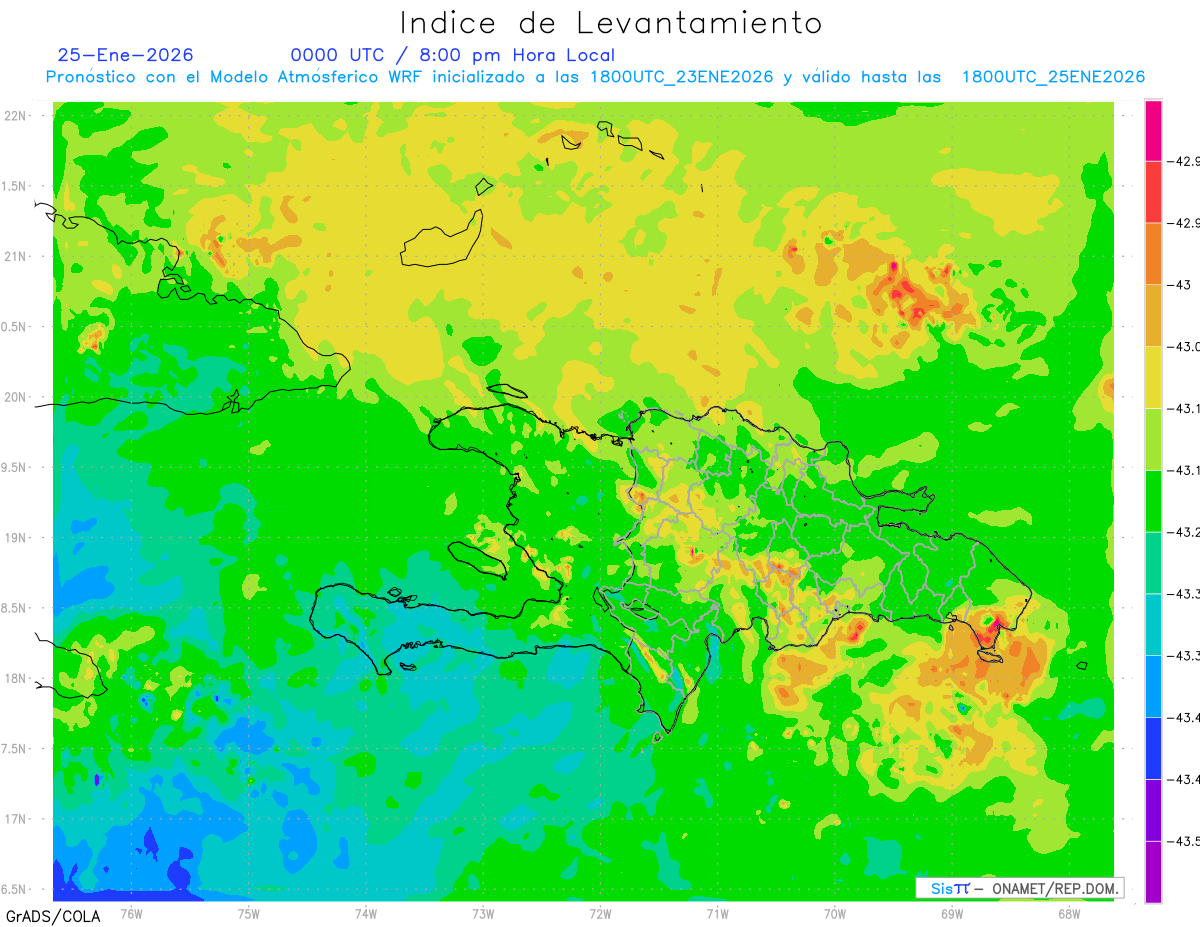Viewport: 1200px width, 927px height.
Task: Click the '19N' latitude label
Action: pos(16,538)
